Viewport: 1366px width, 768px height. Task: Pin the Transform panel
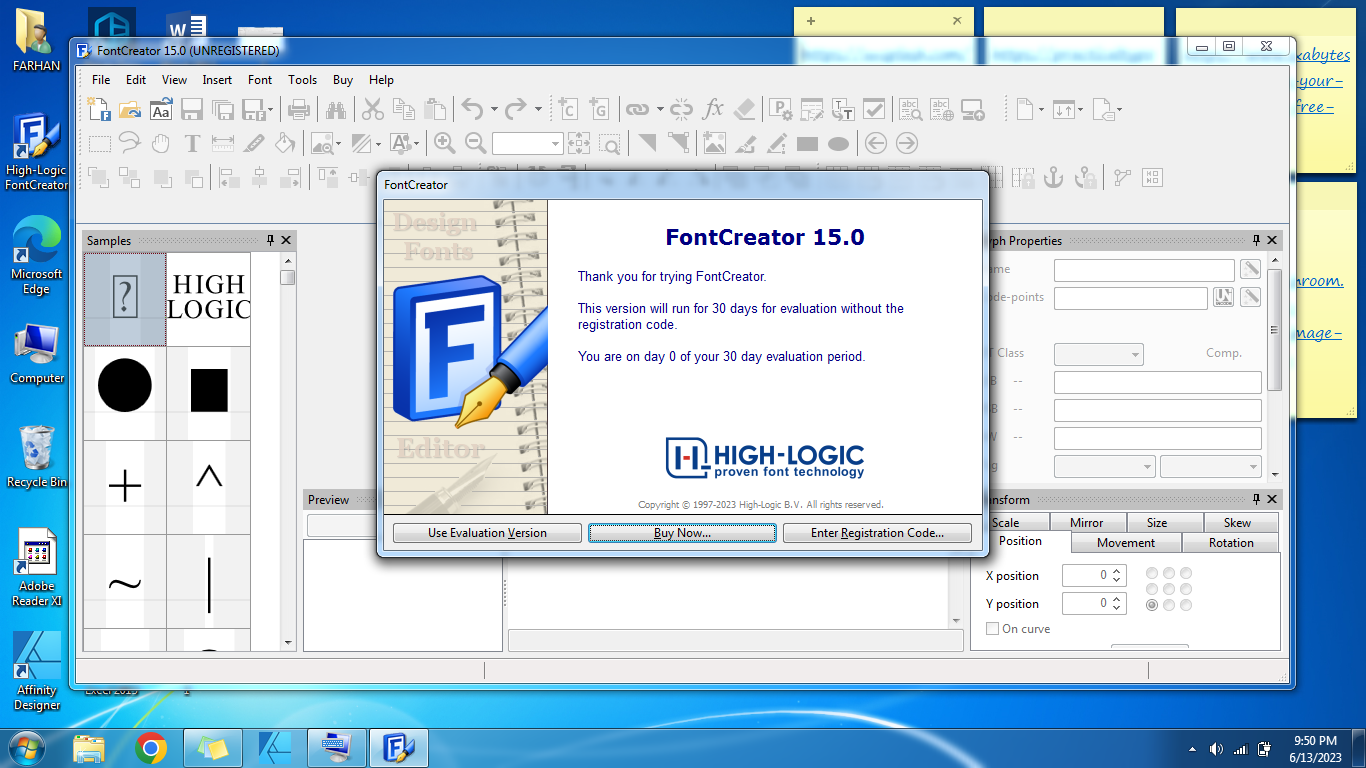[1257, 499]
